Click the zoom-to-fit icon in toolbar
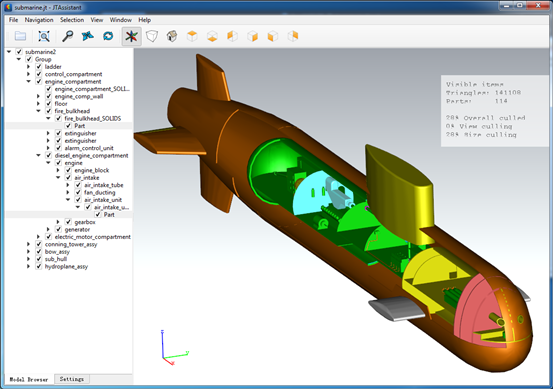Screen dimensions: 553x389 pos(44,36)
